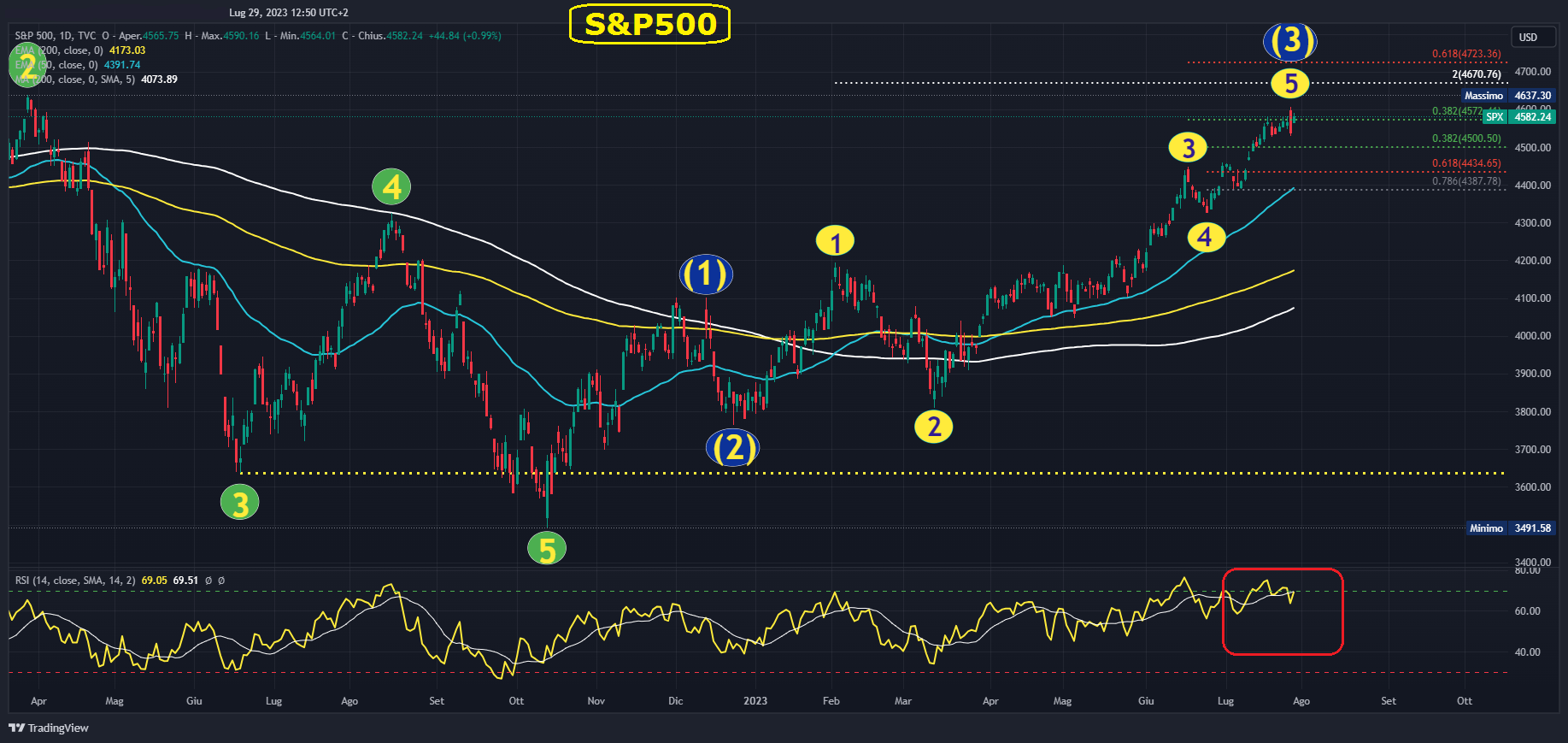Select blue wave label (2)
This screenshot has width=1568, height=743.
click(x=733, y=448)
